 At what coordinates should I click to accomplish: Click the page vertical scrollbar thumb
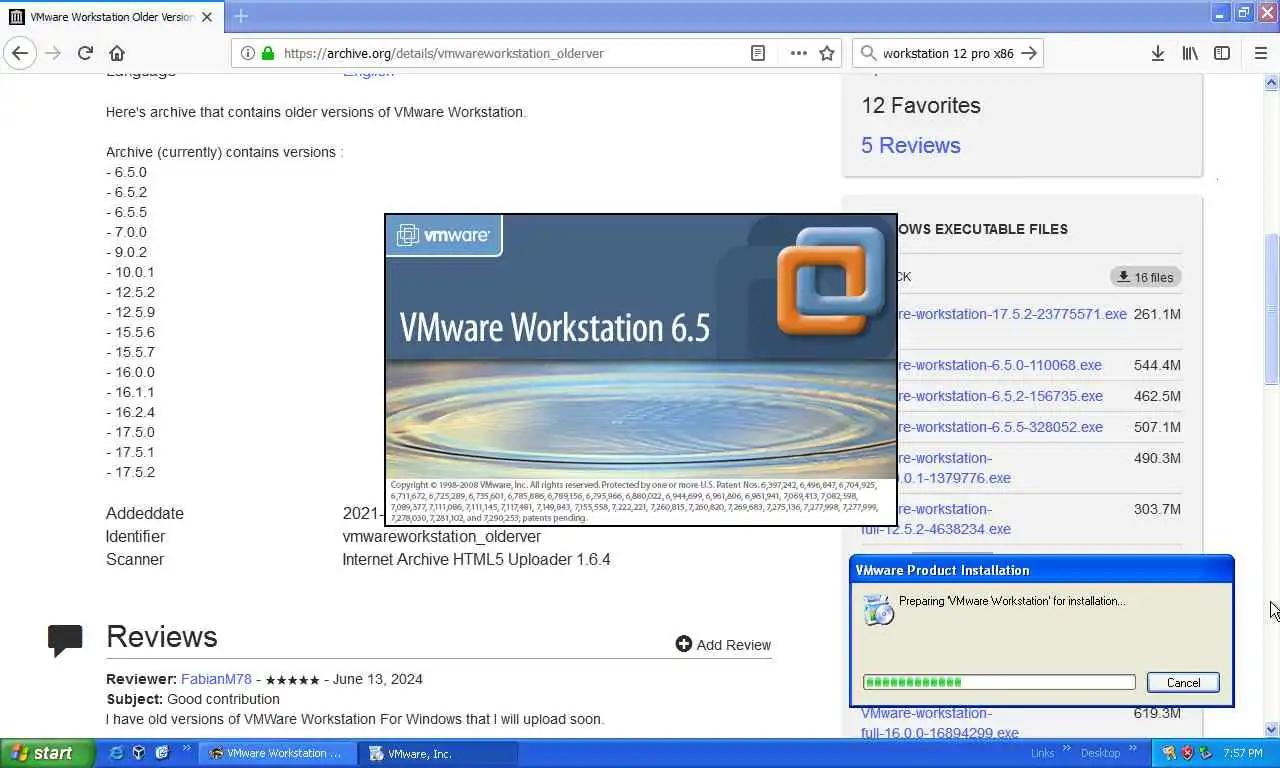pos(1271,309)
